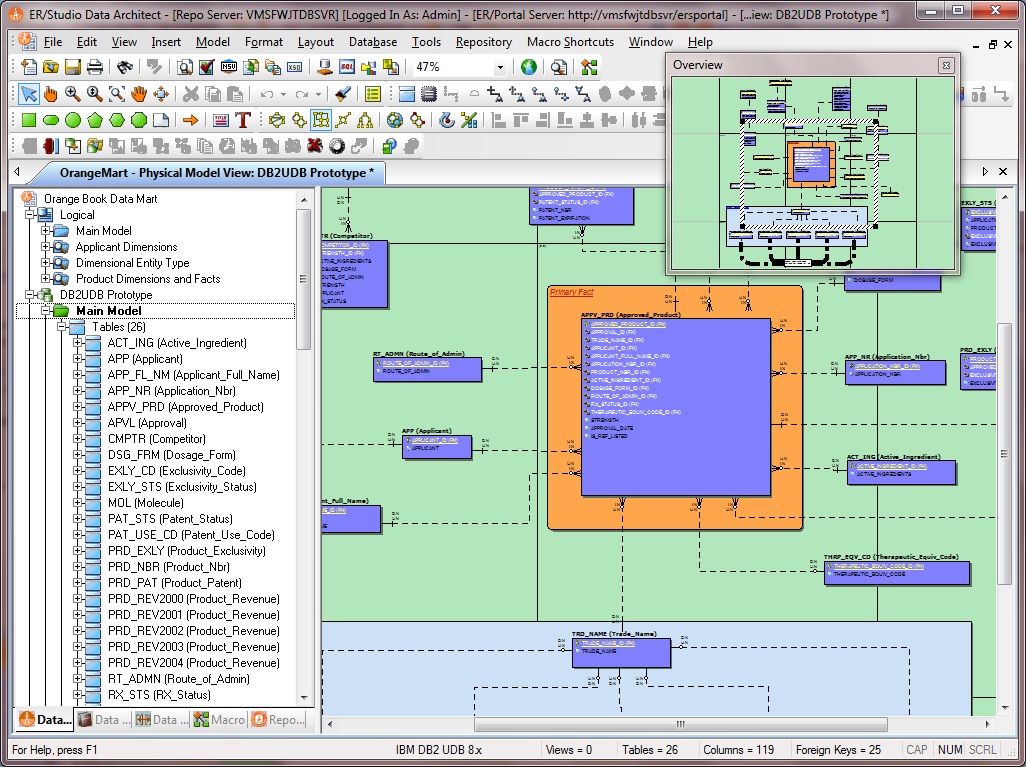This screenshot has height=767, width=1026.
Task: Click the APPV_PRD (Approved_Product) table in diagram
Action: click(676, 407)
